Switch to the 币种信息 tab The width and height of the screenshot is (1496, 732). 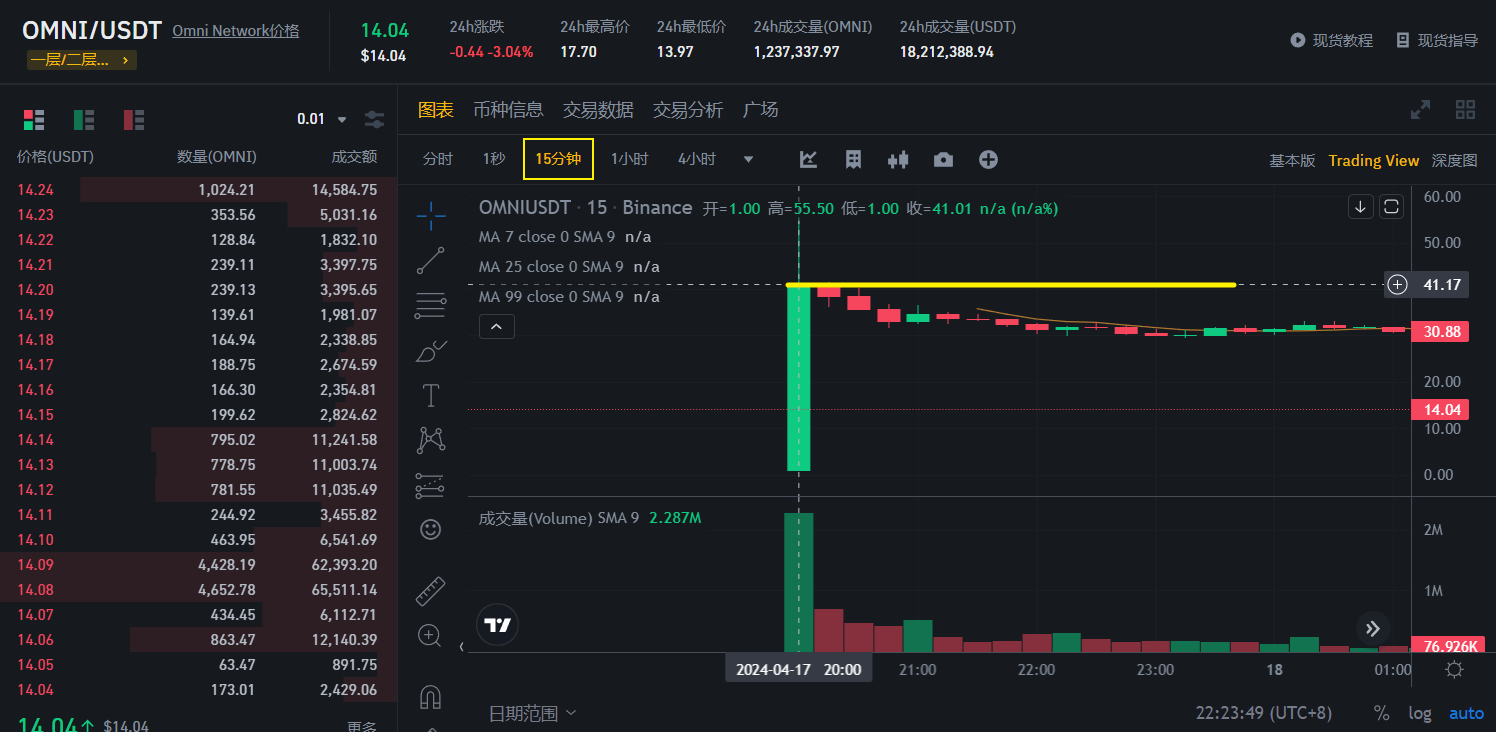[508, 110]
